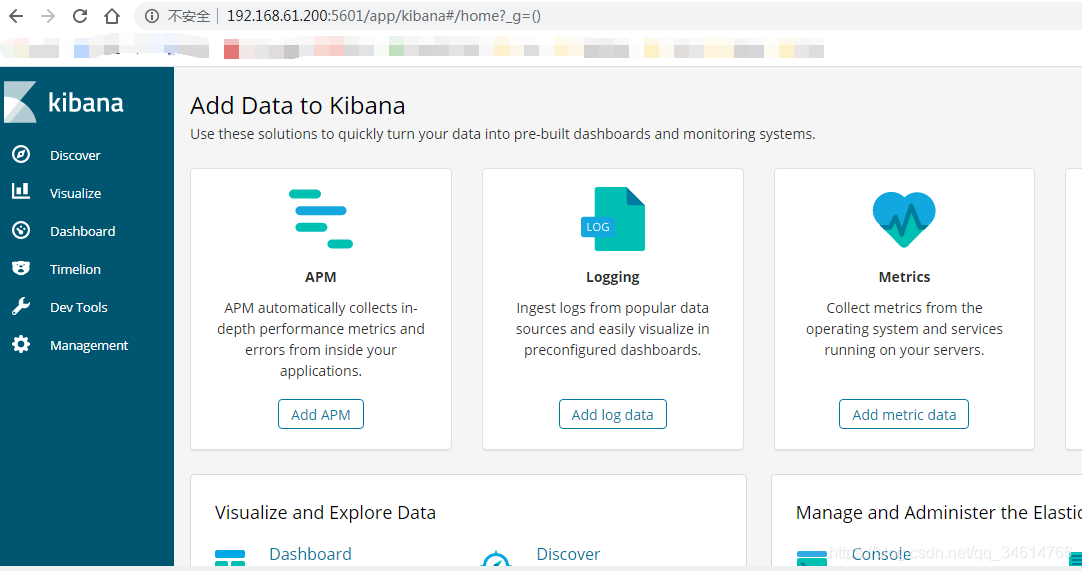Click the browser address bar URL
1082x571 pixels.
point(384,16)
